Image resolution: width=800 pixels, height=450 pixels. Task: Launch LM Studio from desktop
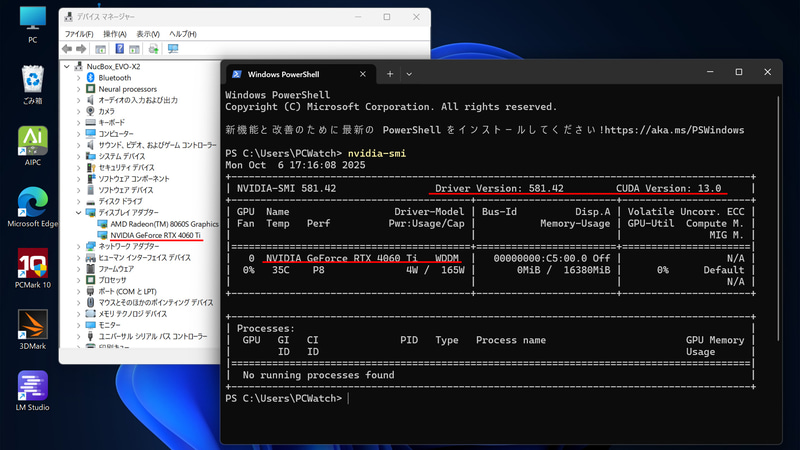(x=33, y=391)
